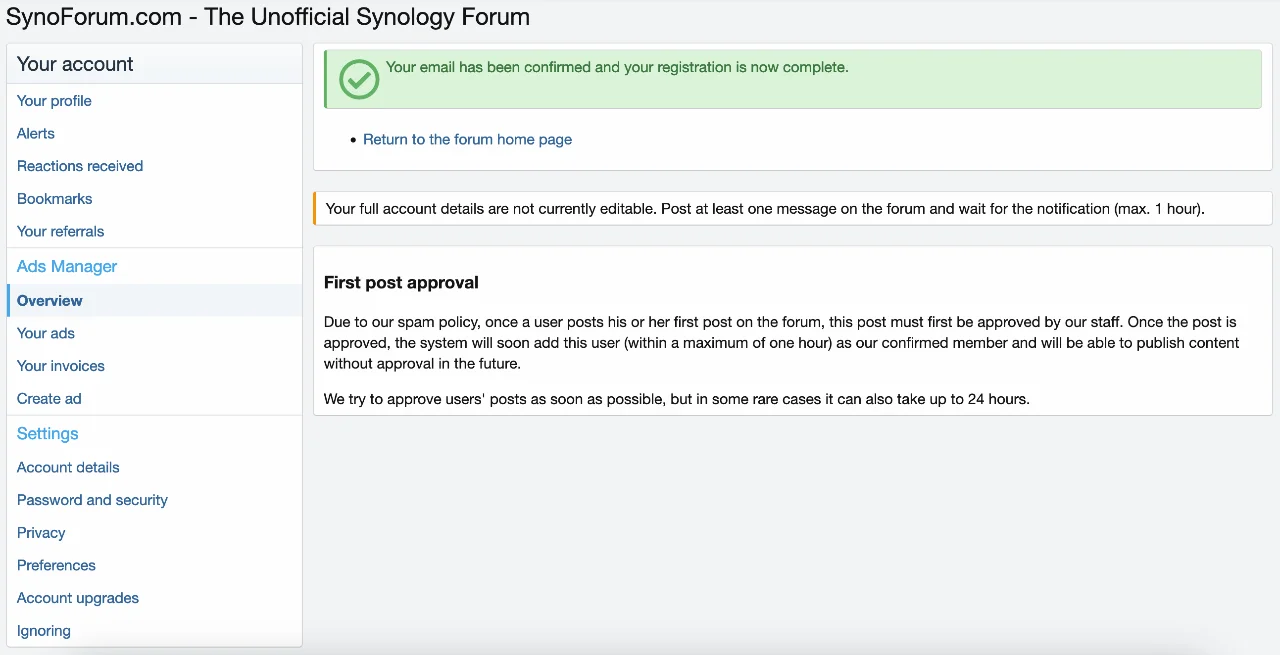This screenshot has width=1280, height=655.
Task: Open Your ads section
Action: tap(46, 333)
